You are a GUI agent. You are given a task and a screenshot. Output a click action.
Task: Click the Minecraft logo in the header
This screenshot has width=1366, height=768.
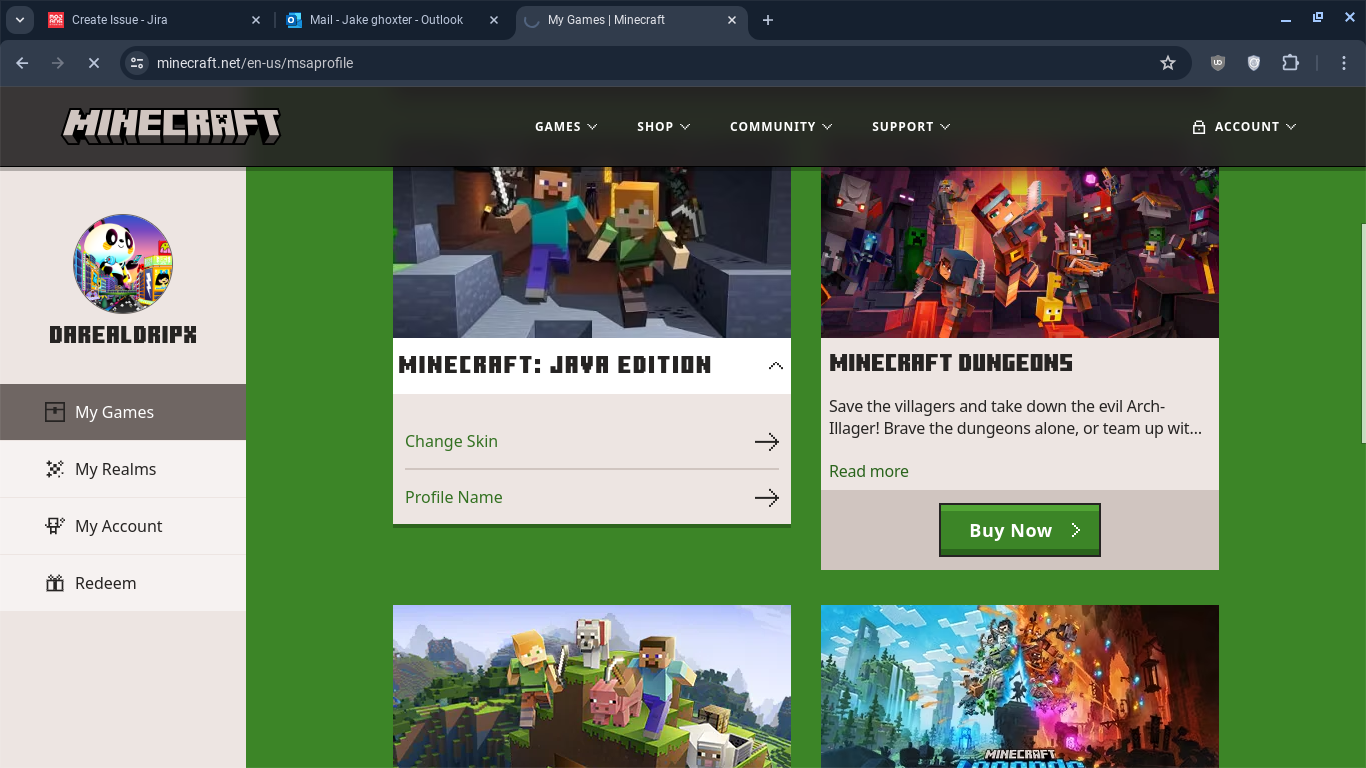point(171,126)
